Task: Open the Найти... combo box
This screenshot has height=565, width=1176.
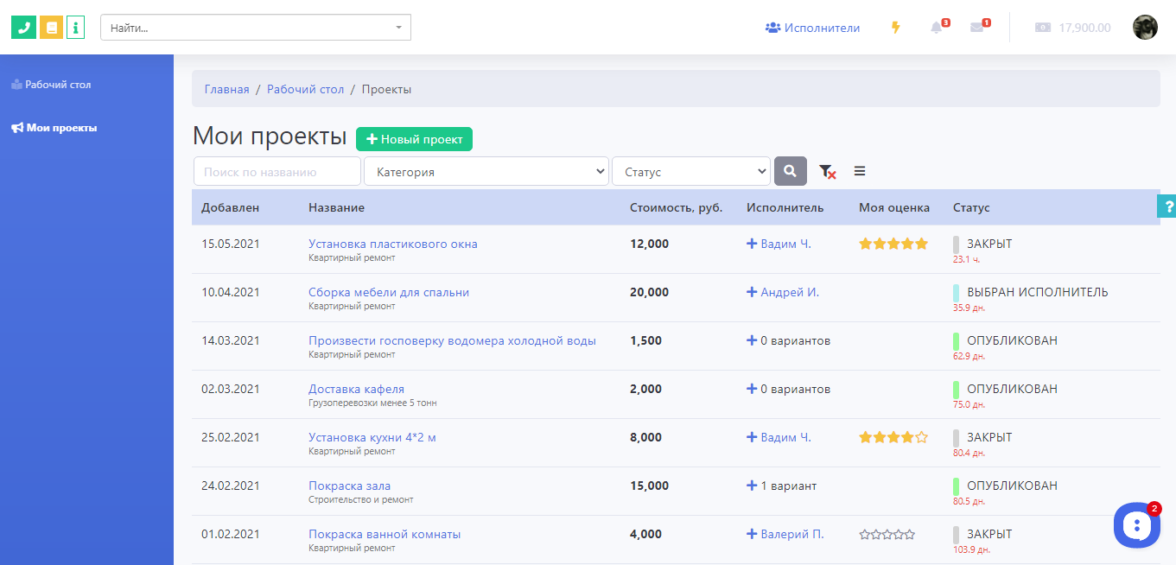Action: coord(255,28)
